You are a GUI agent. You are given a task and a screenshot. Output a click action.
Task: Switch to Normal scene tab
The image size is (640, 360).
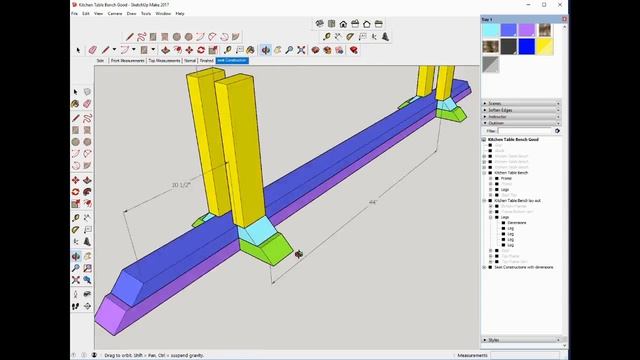[190, 60]
